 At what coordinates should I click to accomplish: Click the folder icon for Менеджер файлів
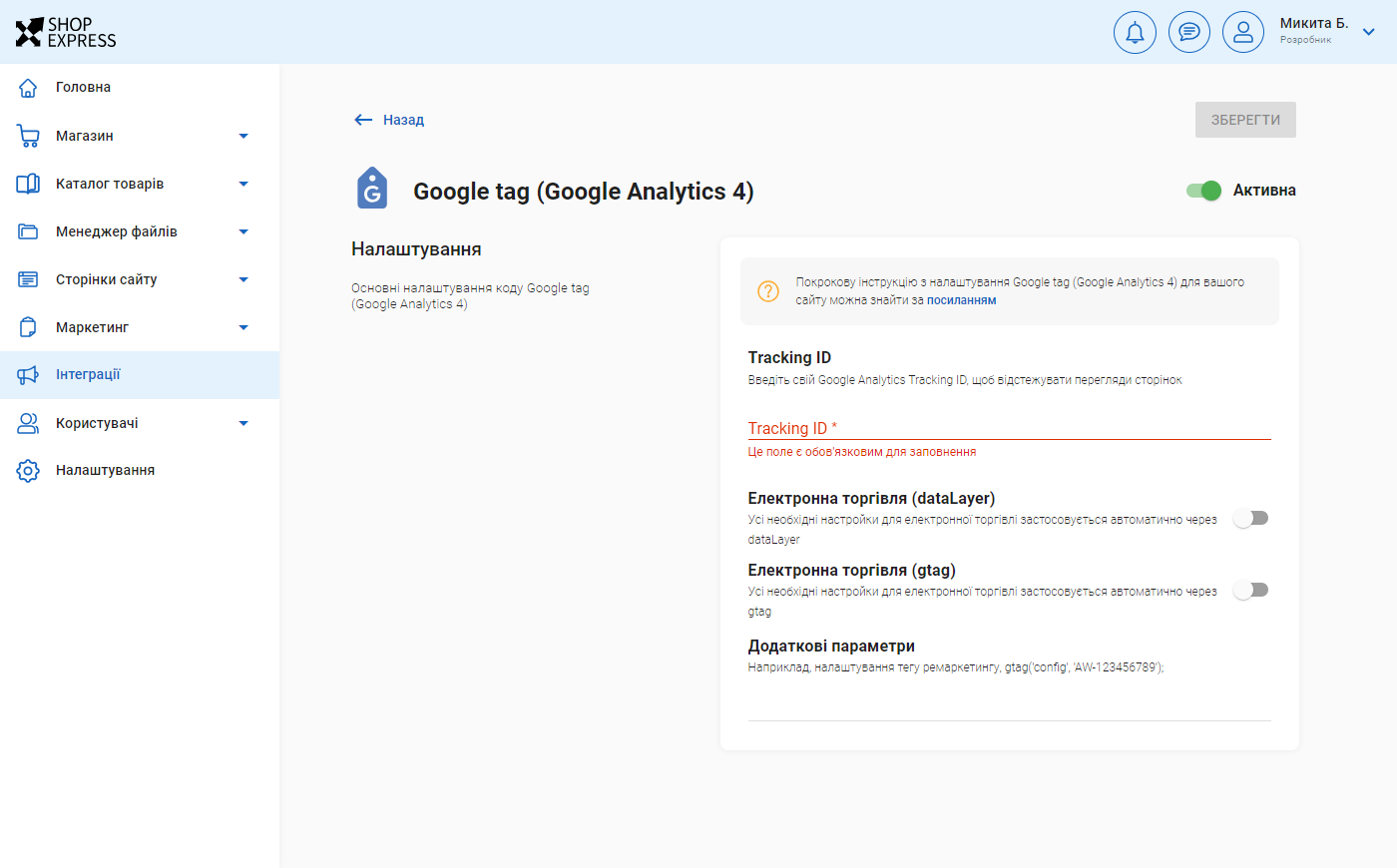tap(28, 231)
